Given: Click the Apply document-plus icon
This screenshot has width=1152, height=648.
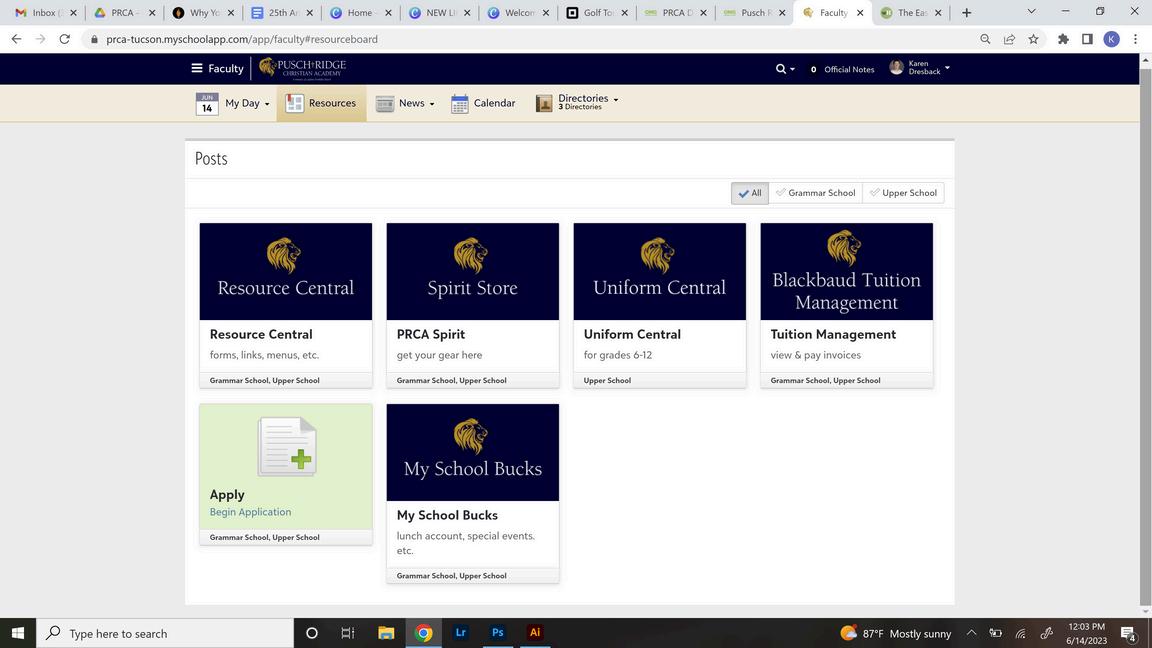Looking at the screenshot, I should 287,447.
